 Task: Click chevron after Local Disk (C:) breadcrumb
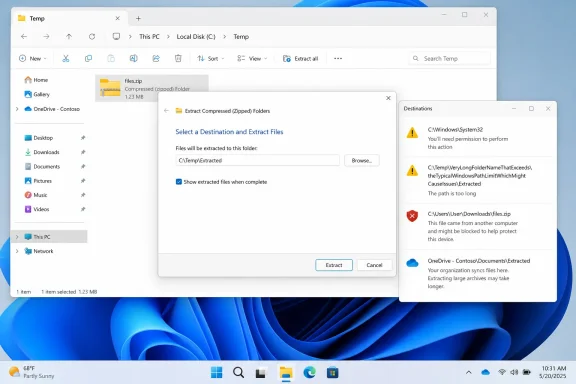coord(224,37)
